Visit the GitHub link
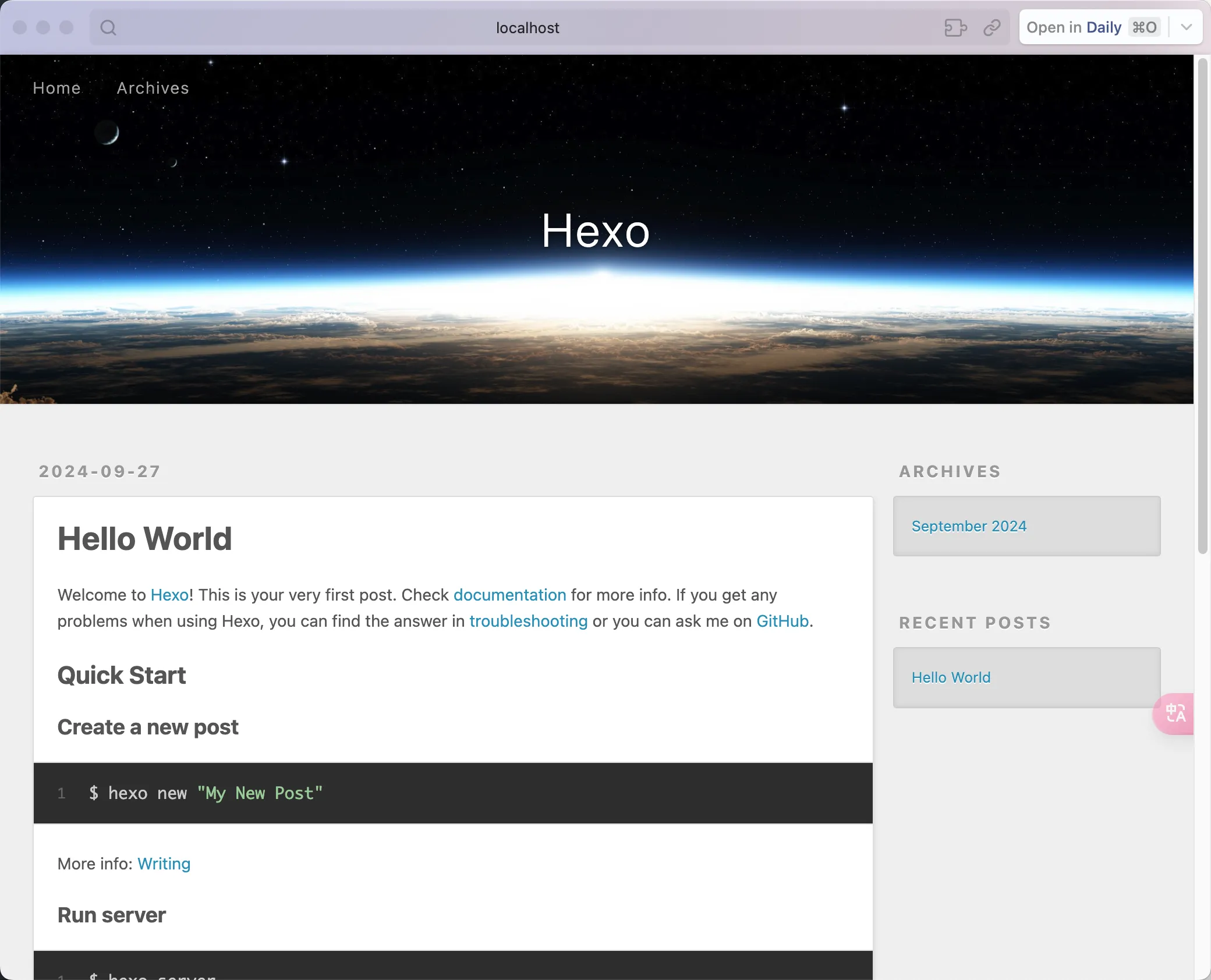 click(x=782, y=621)
